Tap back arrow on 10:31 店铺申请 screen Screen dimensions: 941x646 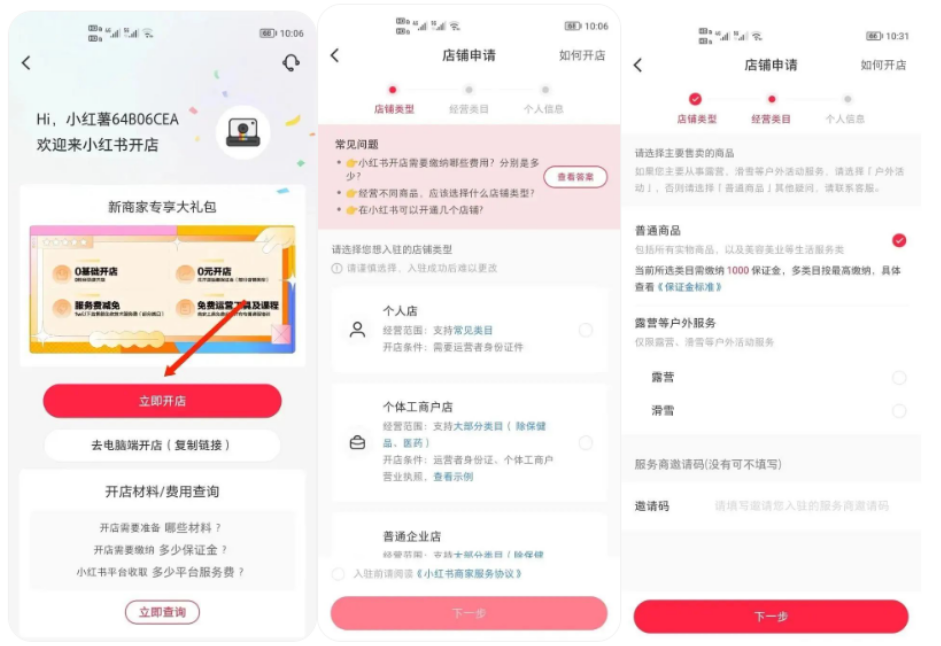(x=638, y=65)
